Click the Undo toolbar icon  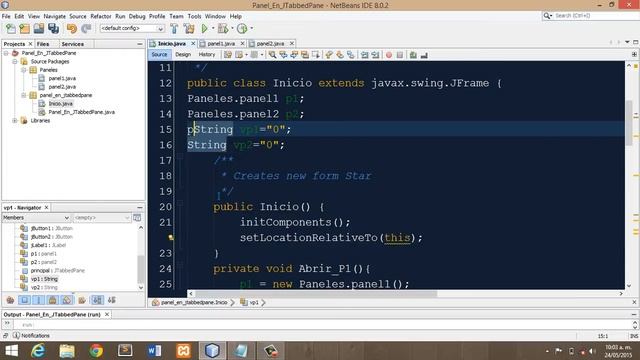click(x=72, y=29)
